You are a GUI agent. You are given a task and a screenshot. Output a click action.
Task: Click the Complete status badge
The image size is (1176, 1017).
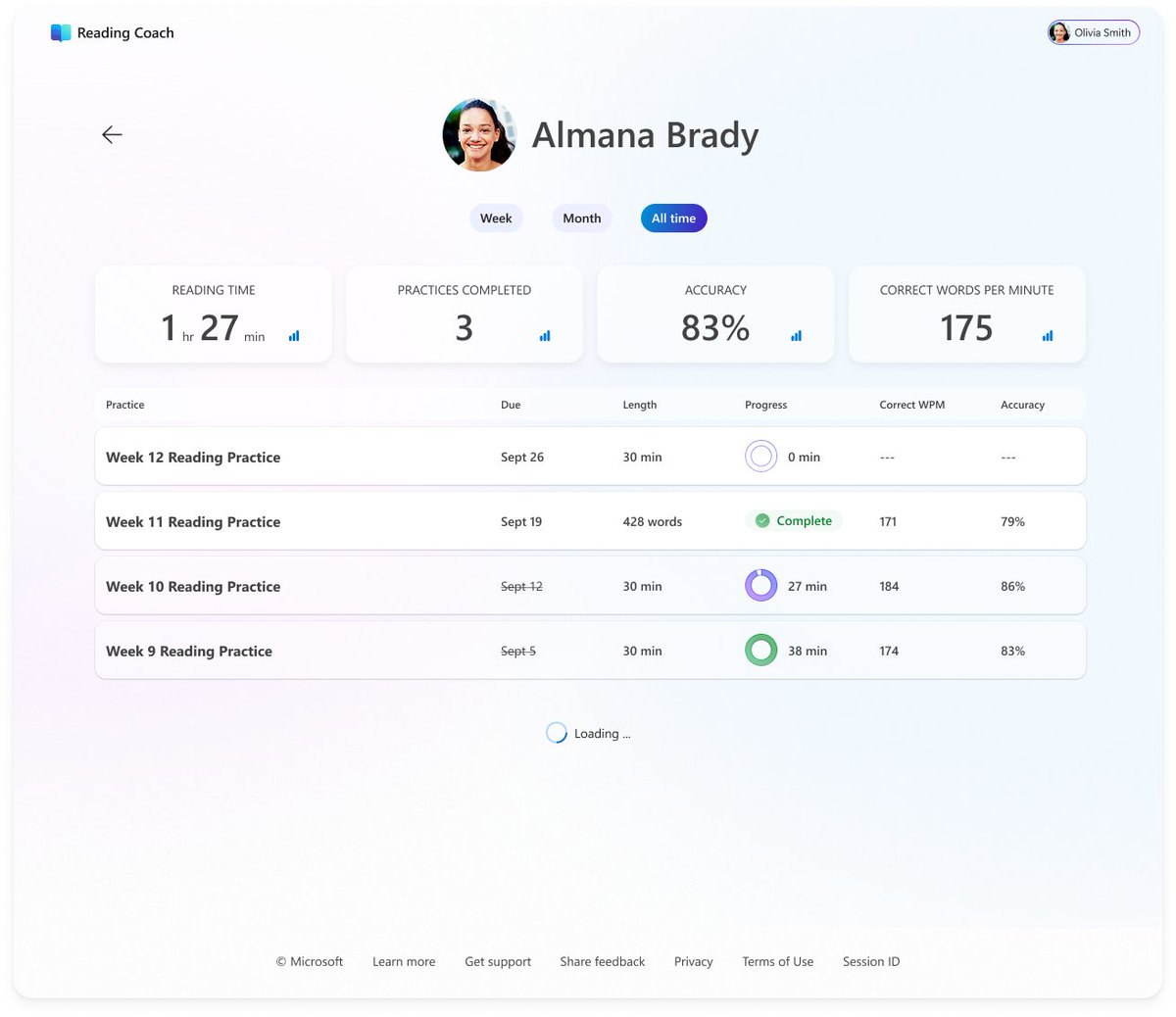click(794, 521)
